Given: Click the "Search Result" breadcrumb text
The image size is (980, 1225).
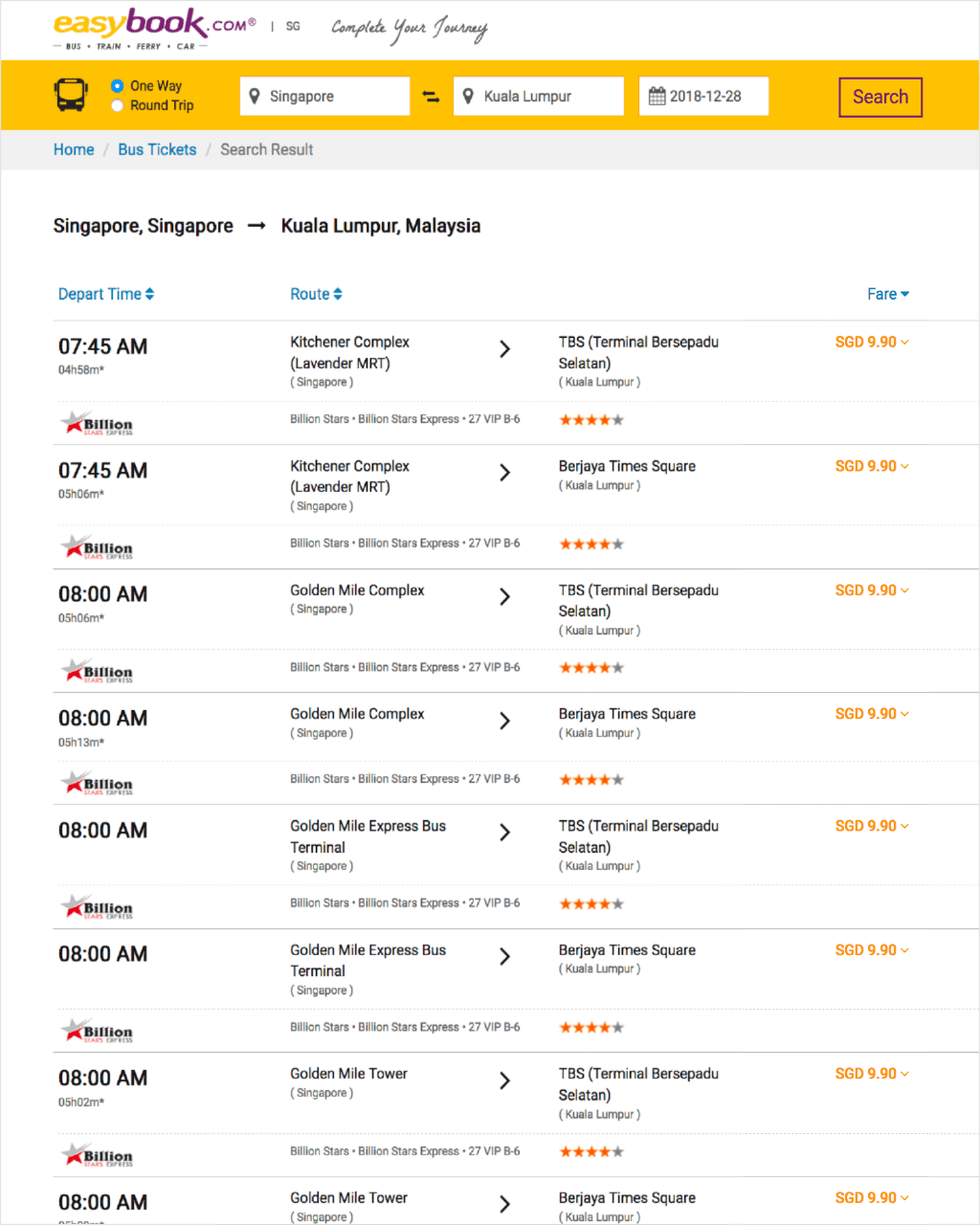Looking at the screenshot, I should [x=267, y=149].
